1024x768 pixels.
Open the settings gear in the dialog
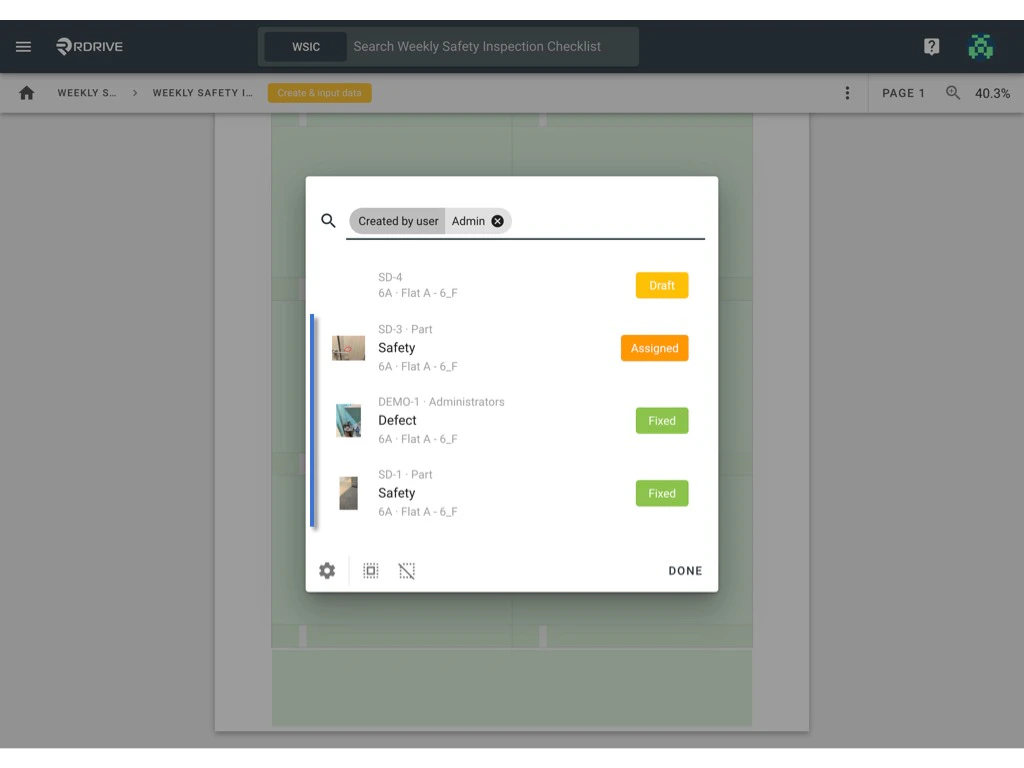[327, 570]
